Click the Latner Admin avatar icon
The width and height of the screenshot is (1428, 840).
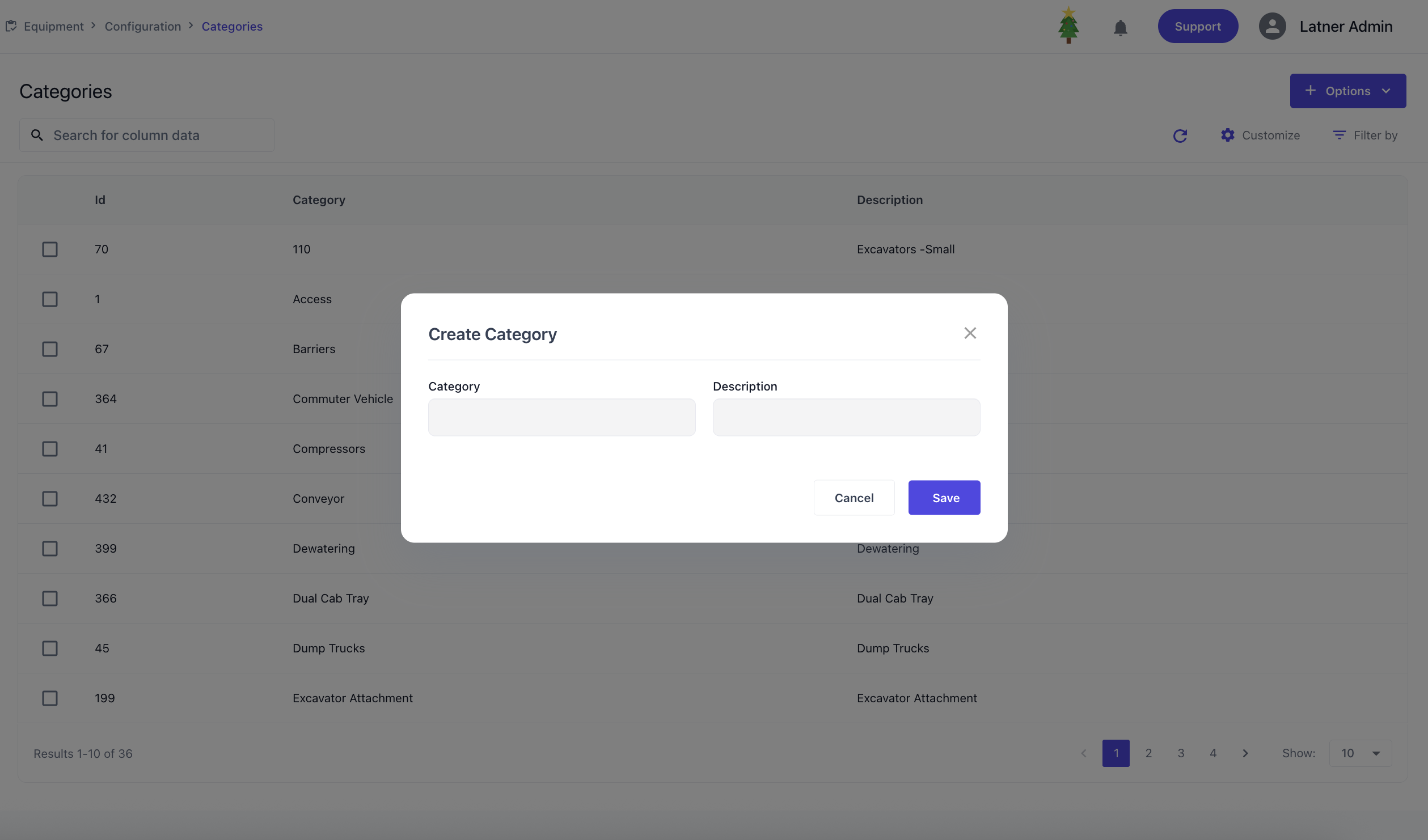point(1272,26)
